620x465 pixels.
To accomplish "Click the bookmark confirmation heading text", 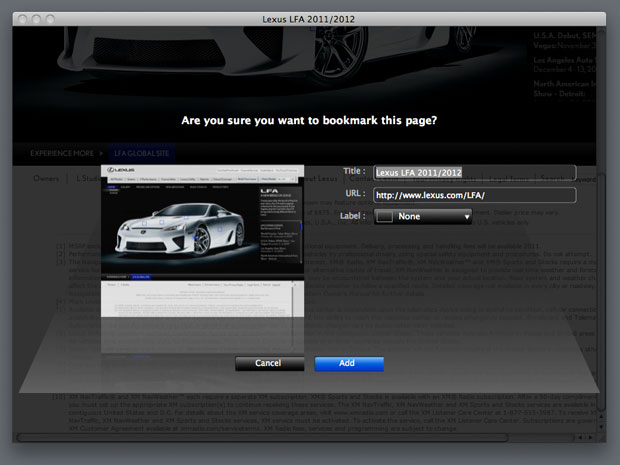I will click(x=309, y=121).
